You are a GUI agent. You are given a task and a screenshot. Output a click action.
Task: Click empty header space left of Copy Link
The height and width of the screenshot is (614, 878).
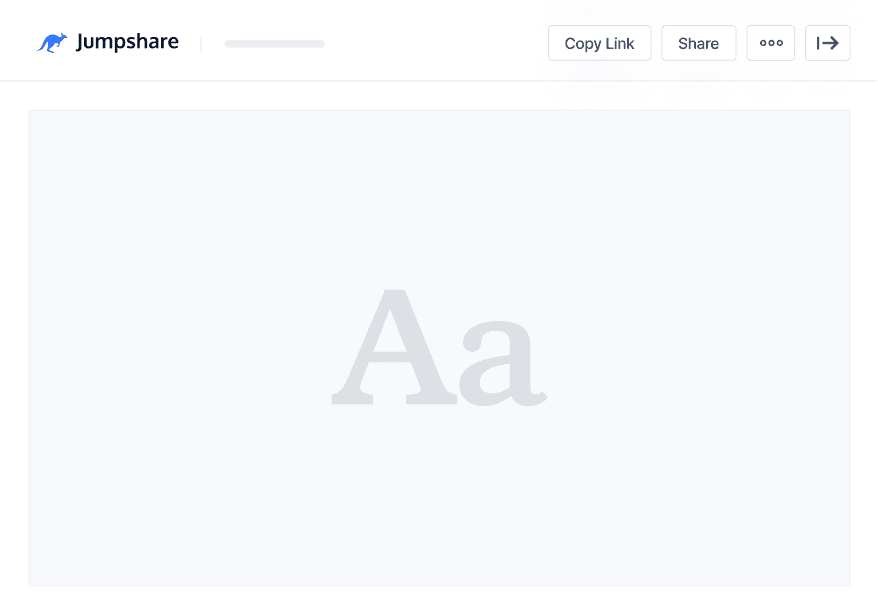click(440, 43)
